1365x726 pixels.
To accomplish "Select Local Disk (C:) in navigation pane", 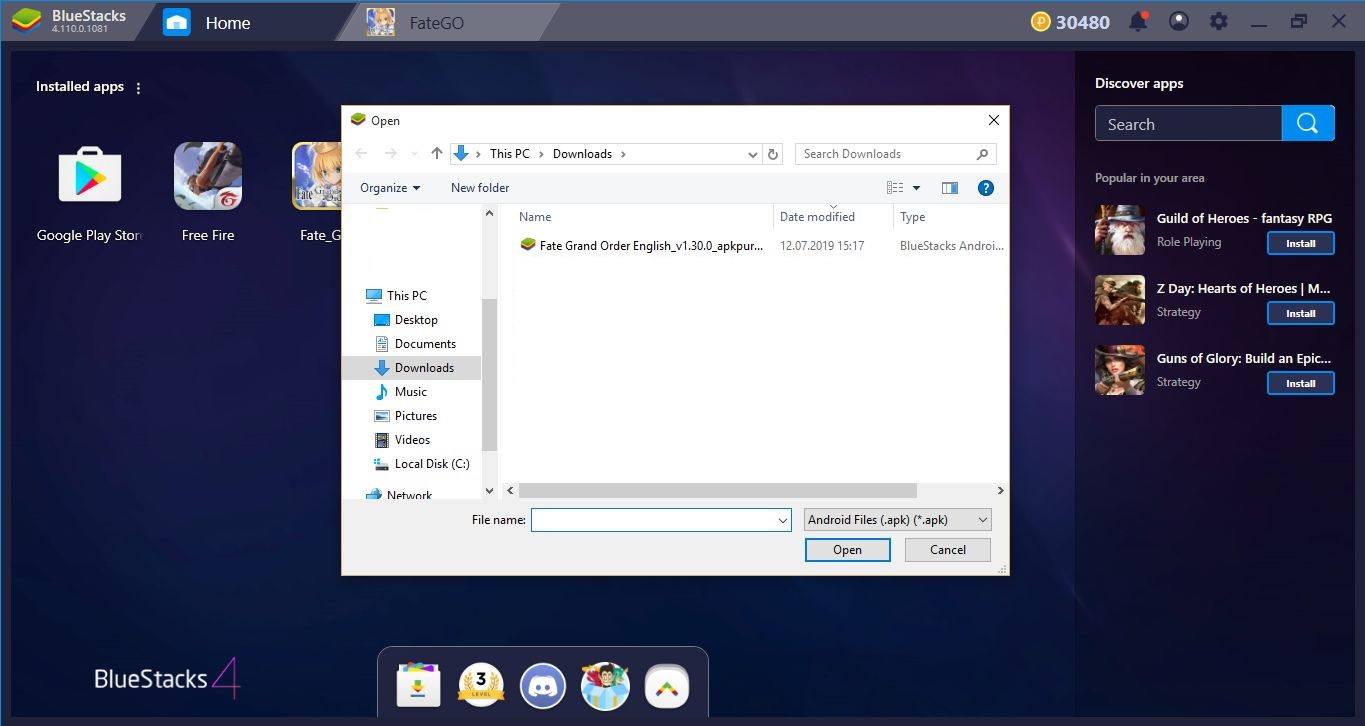I will tap(421, 464).
